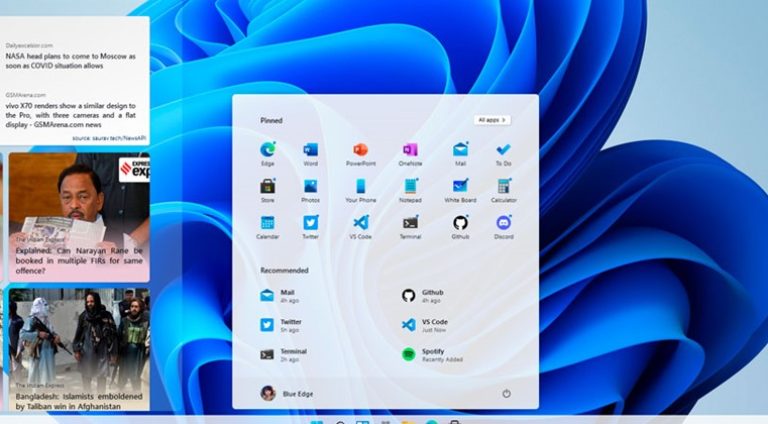The height and width of the screenshot is (424, 768).
Task: Open the Twitter icon in Pinned apps
Action: click(311, 227)
